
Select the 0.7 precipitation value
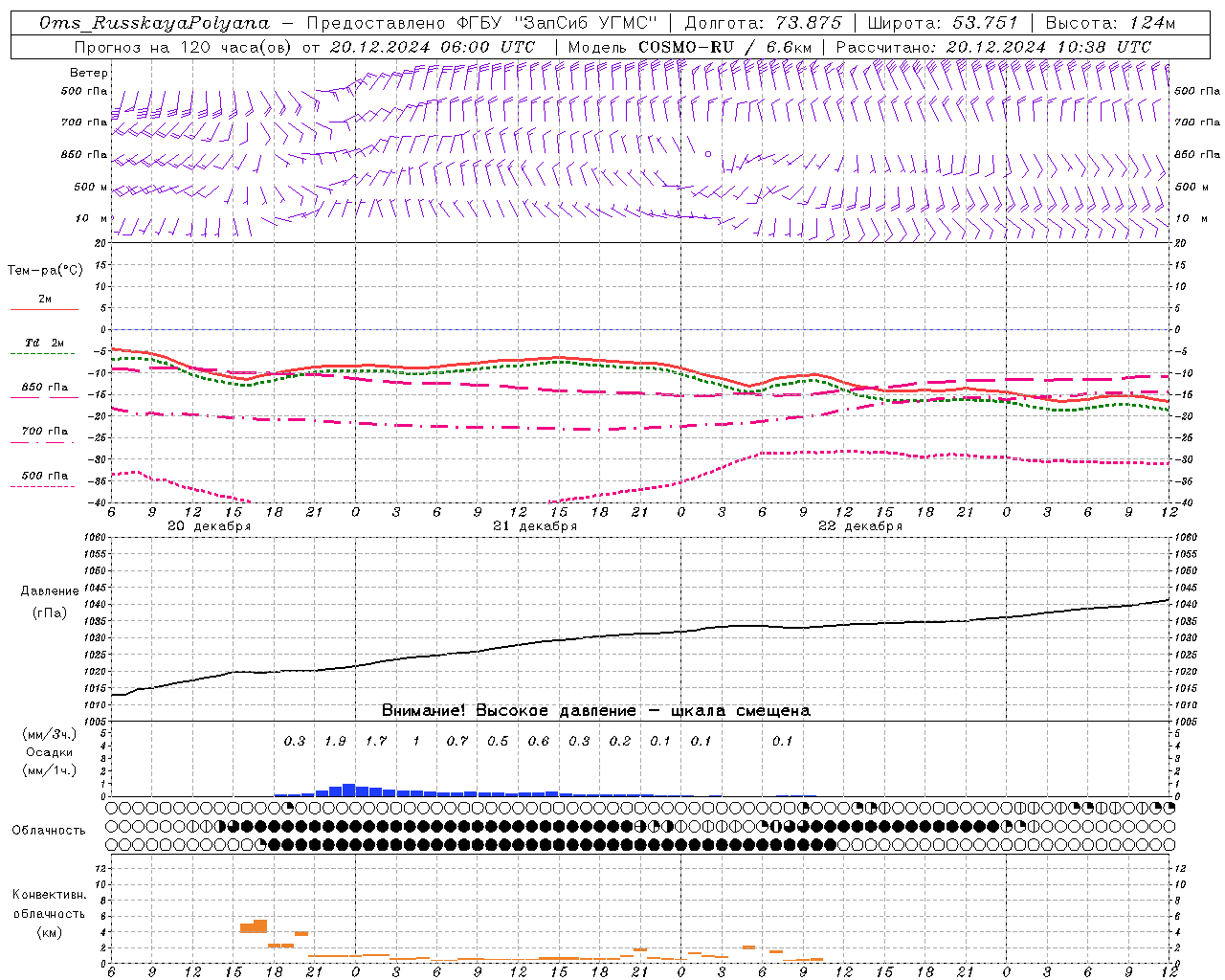457,741
